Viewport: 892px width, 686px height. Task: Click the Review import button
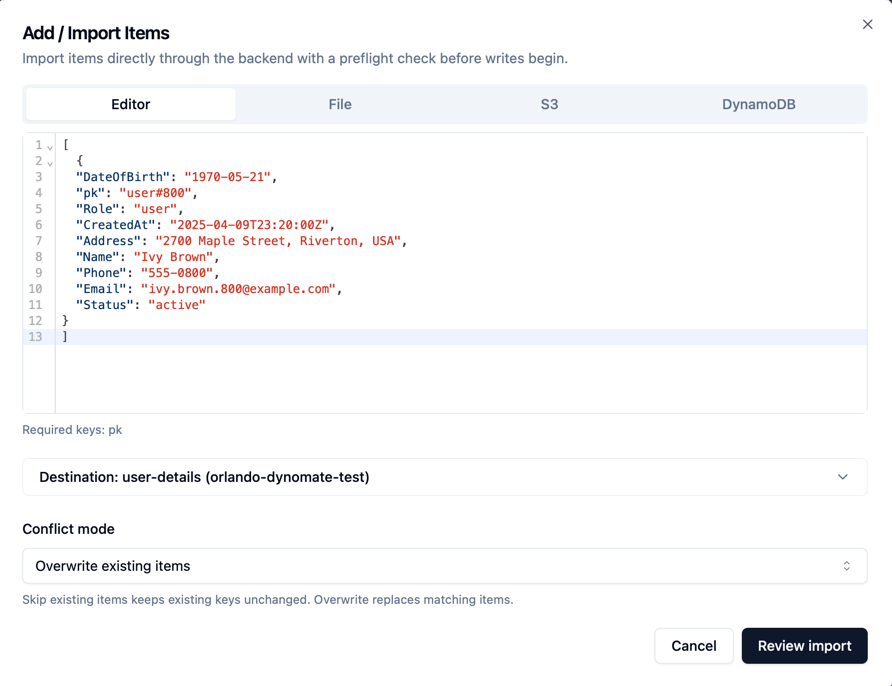pos(804,646)
